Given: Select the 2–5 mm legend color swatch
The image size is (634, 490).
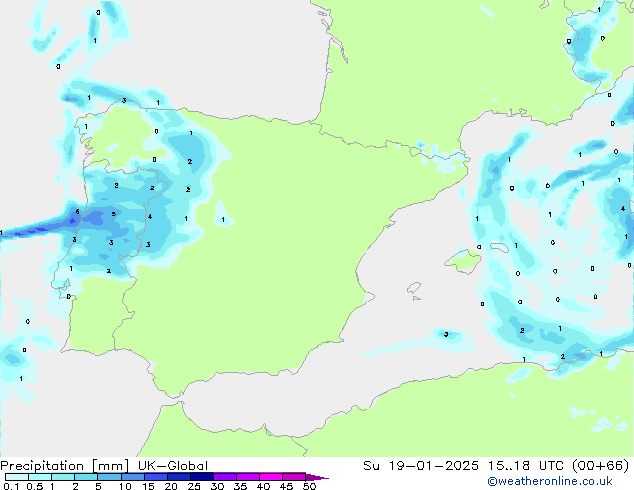Looking at the screenshot, I should point(86,477).
